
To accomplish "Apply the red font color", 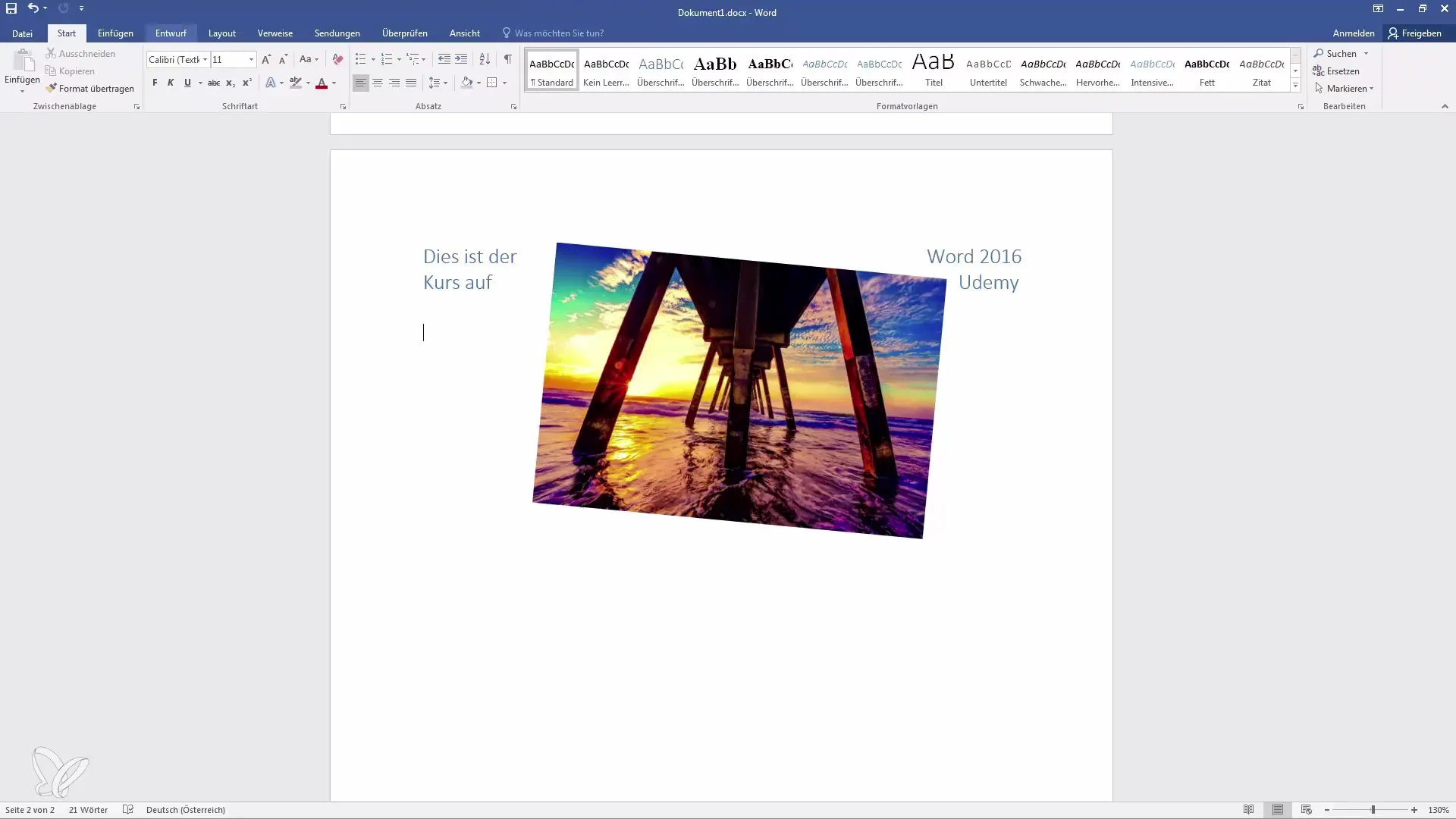I will [322, 83].
